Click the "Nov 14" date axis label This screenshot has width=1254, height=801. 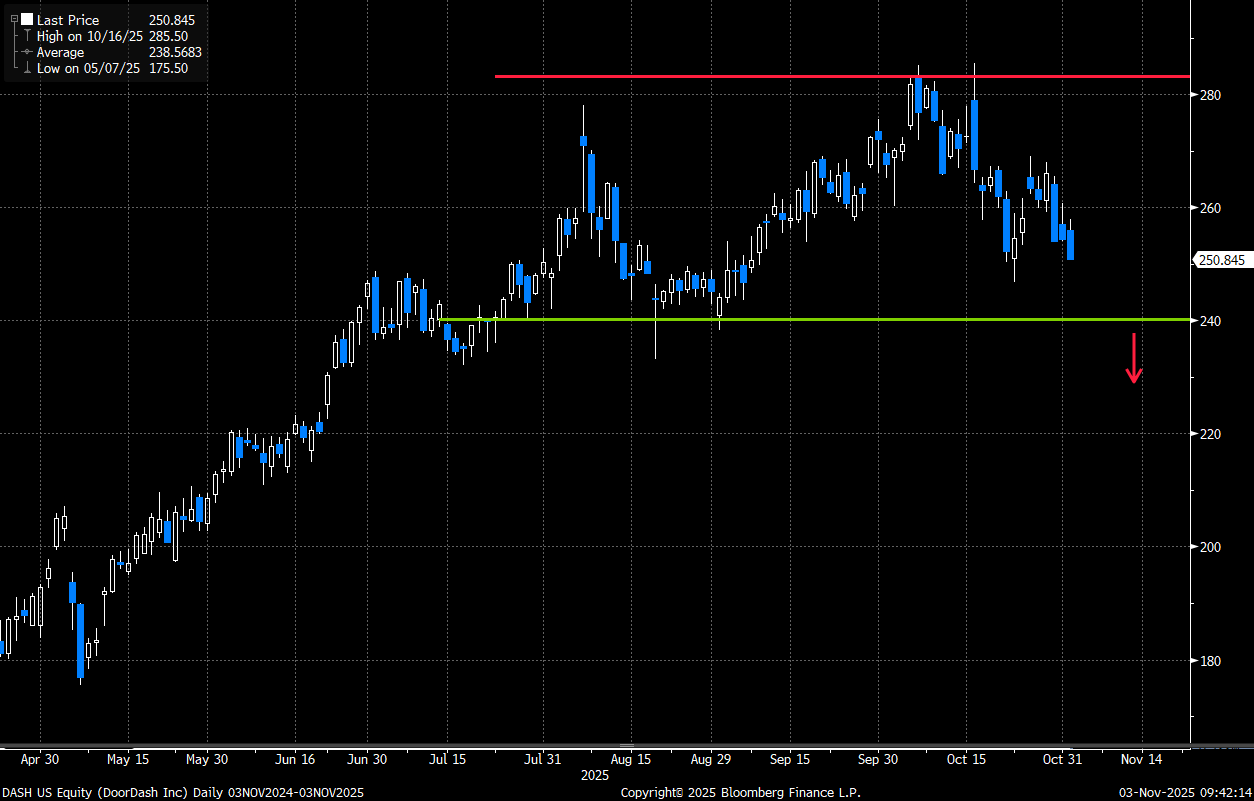pos(1141,759)
